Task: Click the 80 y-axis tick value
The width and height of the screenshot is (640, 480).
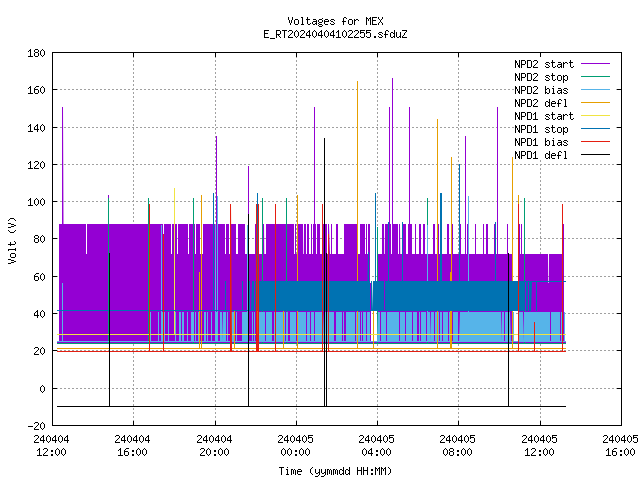Action: point(39,239)
